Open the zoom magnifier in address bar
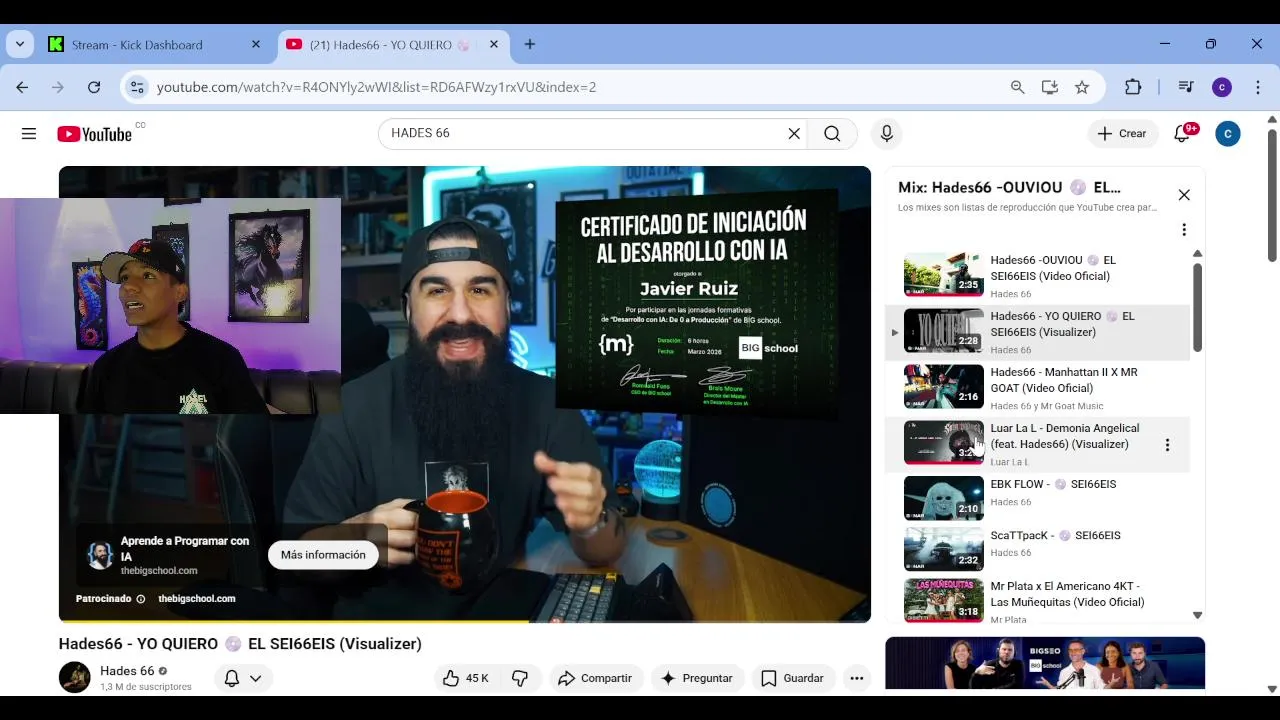This screenshot has width=1280, height=720. [1018, 87]
